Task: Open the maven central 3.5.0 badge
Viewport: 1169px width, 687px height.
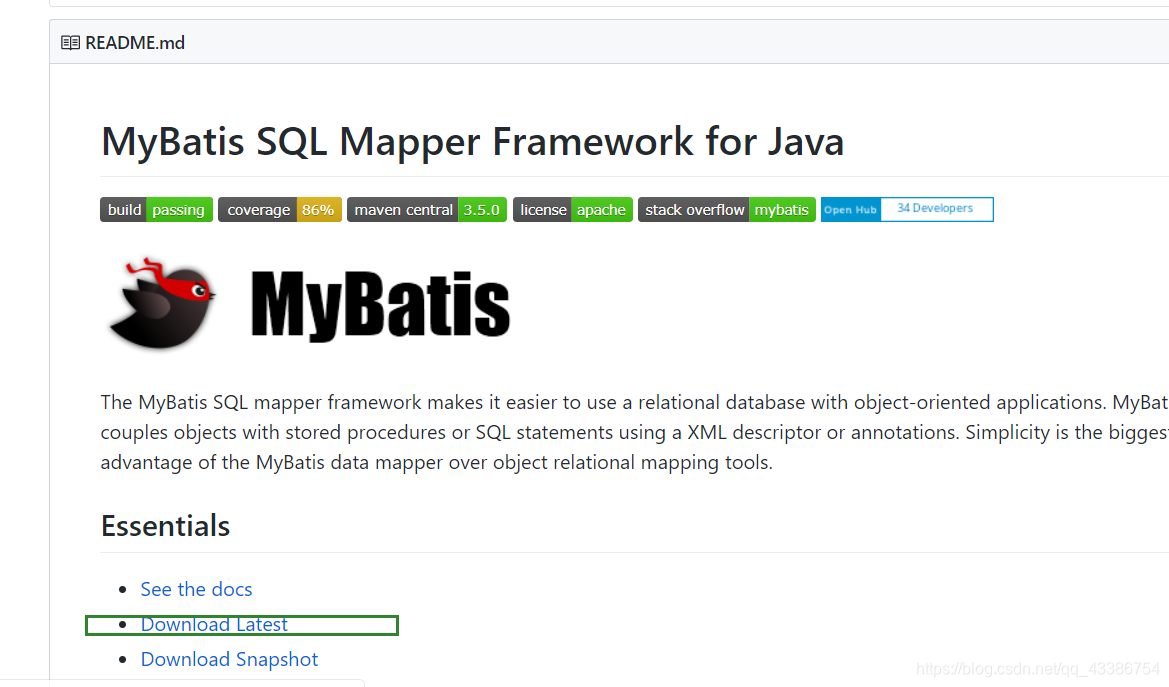Action: pos(426,210)
